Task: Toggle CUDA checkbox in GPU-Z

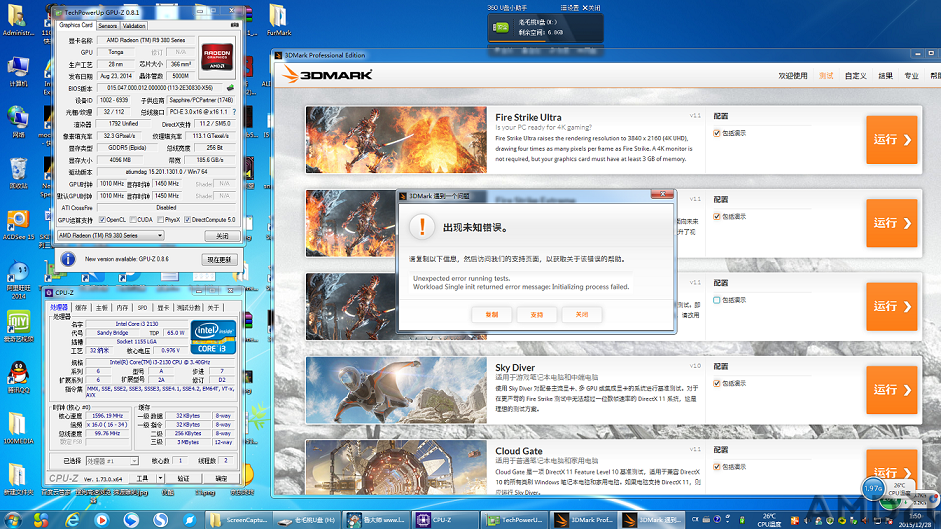Action: click(133, 220)
